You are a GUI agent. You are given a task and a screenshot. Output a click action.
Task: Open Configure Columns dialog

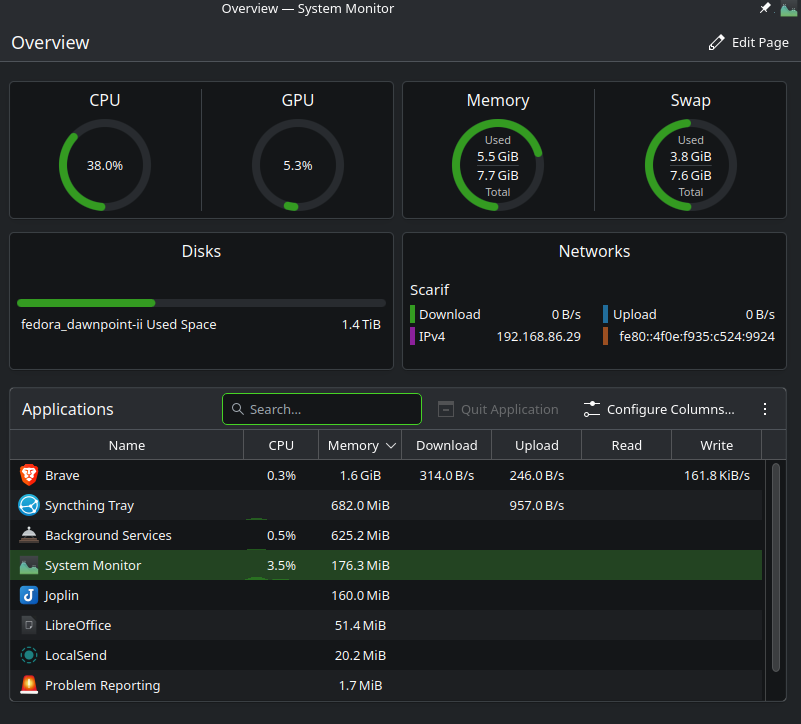pyautogui.click(x=659, y=409)
